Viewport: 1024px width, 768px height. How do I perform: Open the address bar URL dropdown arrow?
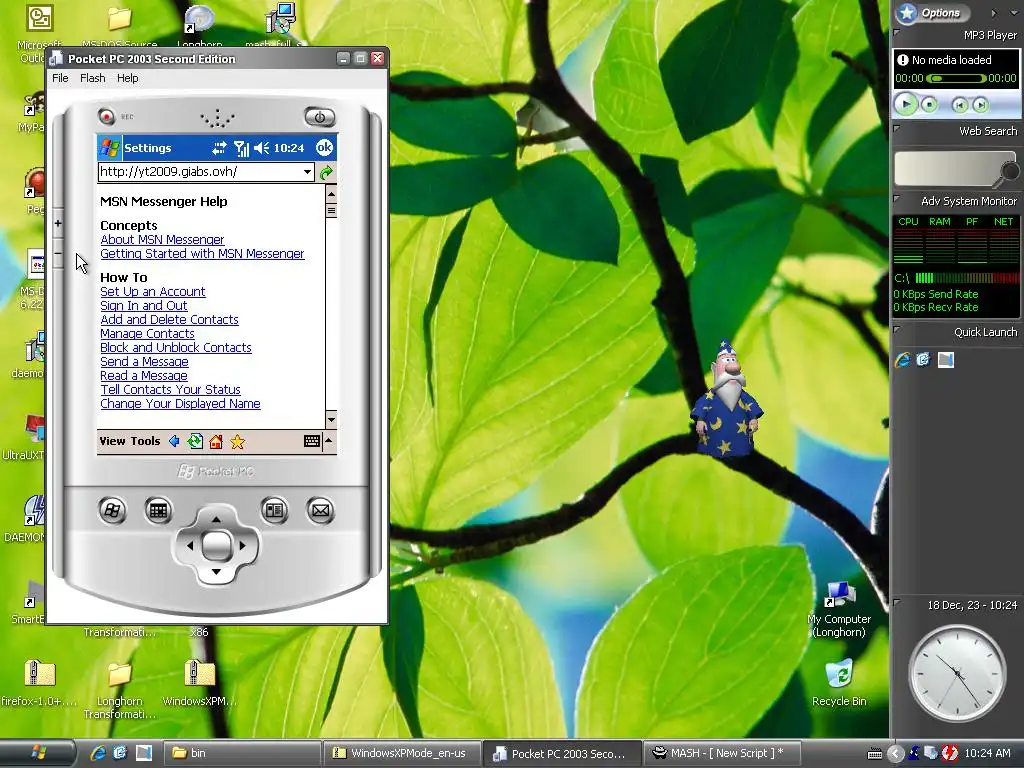307,172
